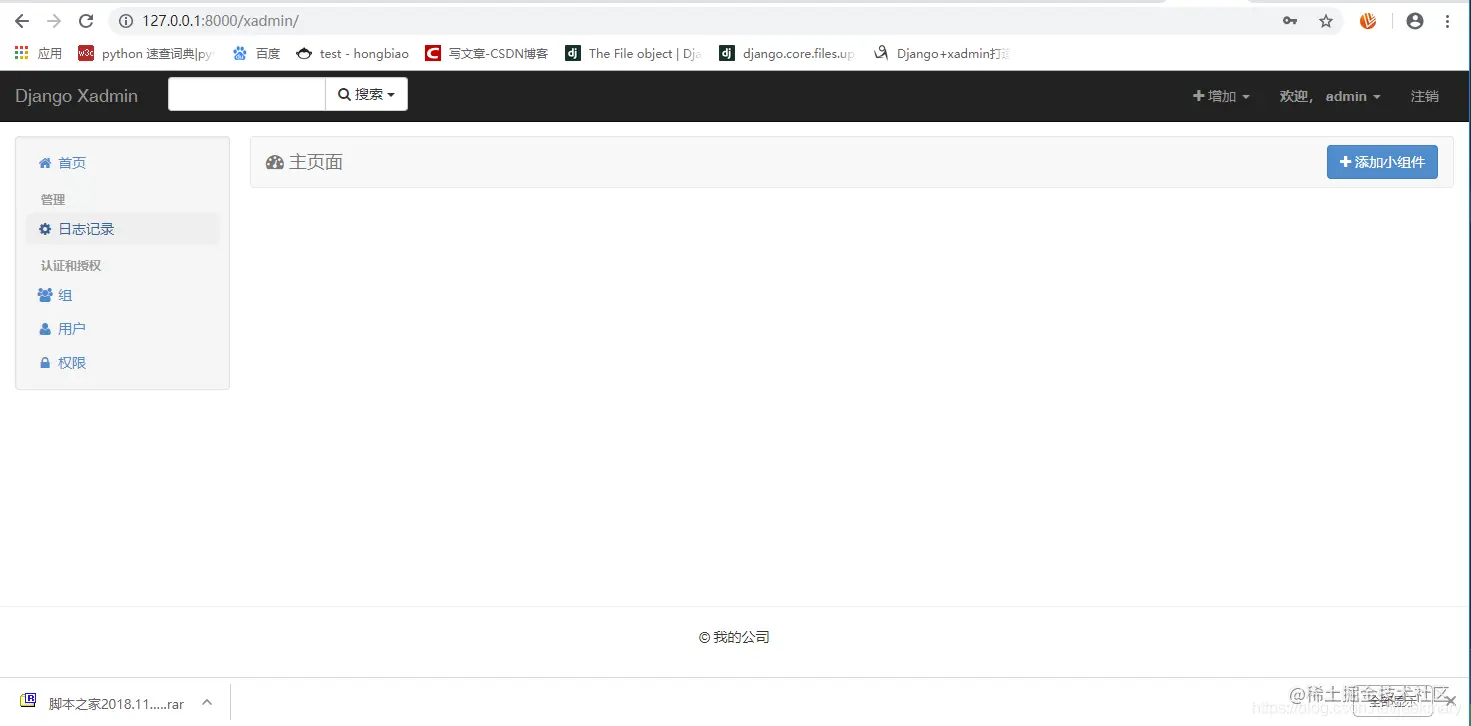
Task: Open the 增加 dropdown menu
Action: [x=1221, y=96]
